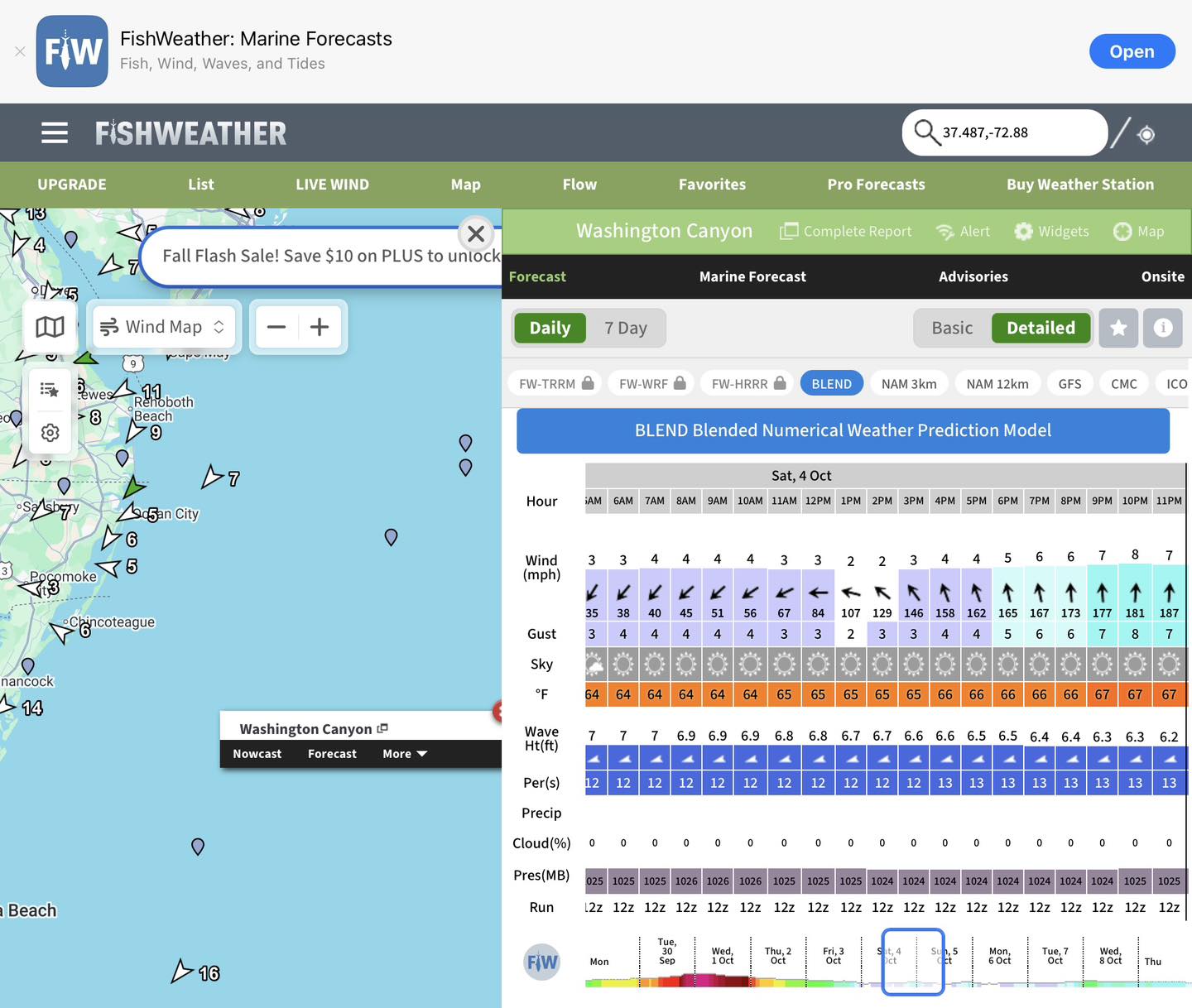Switch to 7 Day view
This screenshot has height=1008, width=1192.
tap(626, 329)
